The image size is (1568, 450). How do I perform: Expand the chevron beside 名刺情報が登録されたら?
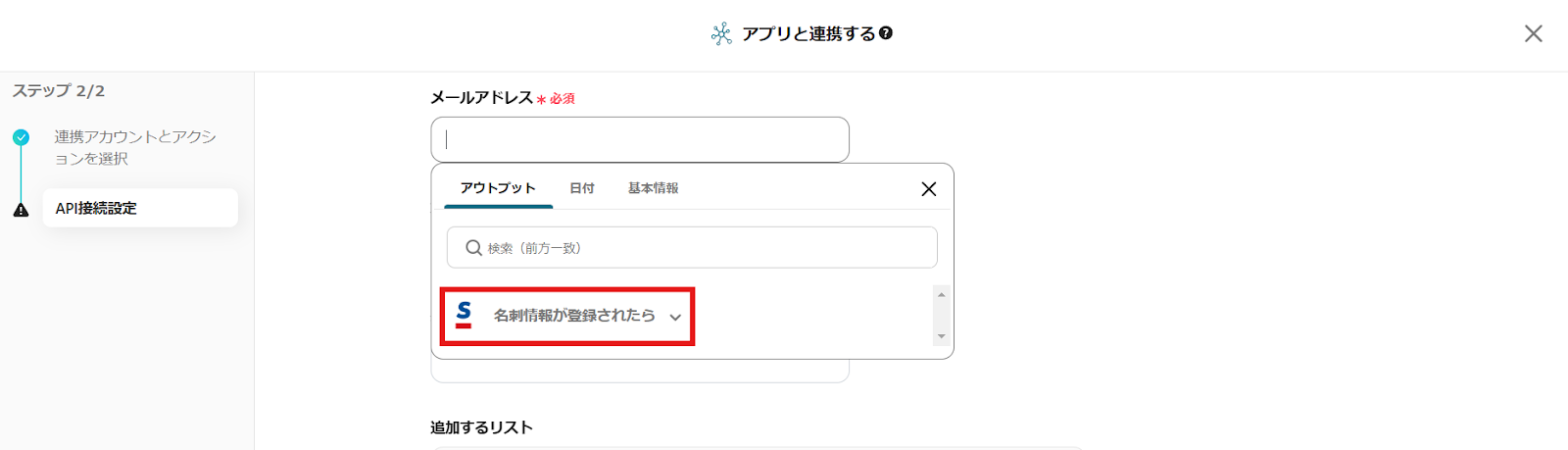[675, 317]
